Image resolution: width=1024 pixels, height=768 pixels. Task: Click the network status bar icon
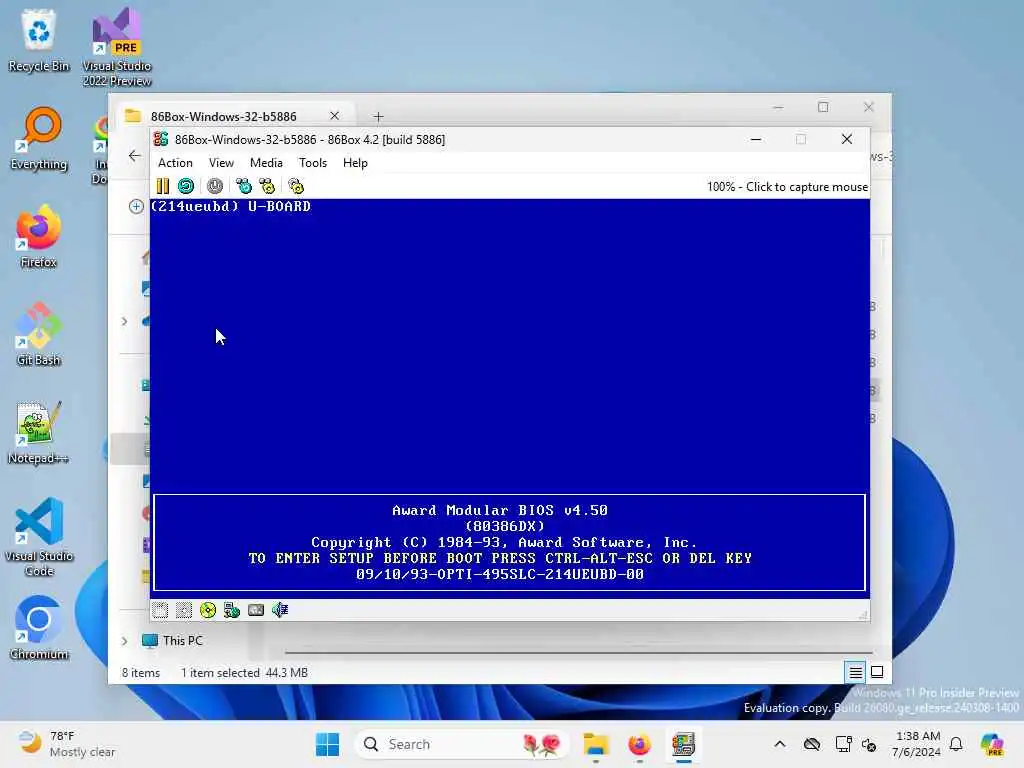tap(232, 610)
